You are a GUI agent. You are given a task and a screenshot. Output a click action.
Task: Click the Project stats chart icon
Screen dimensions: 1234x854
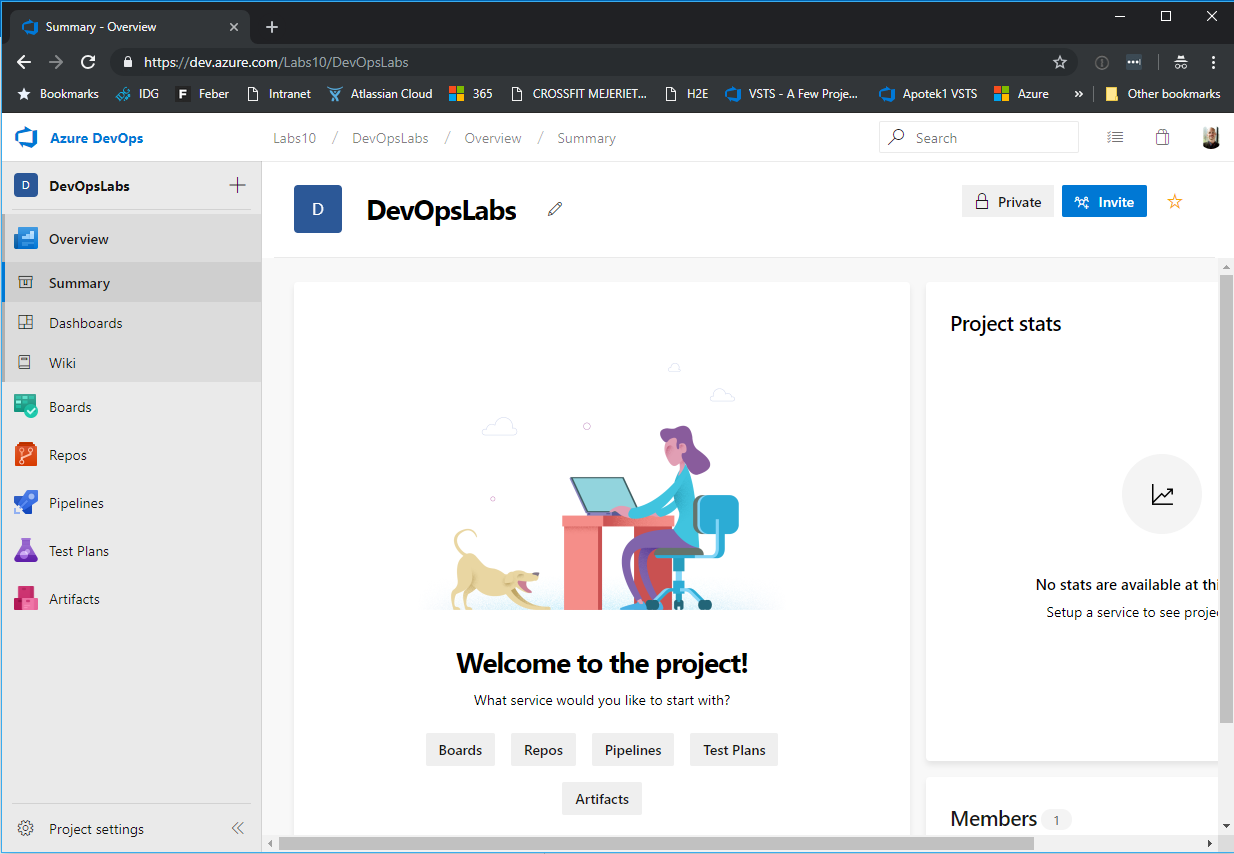click(x=1161, y=494)
